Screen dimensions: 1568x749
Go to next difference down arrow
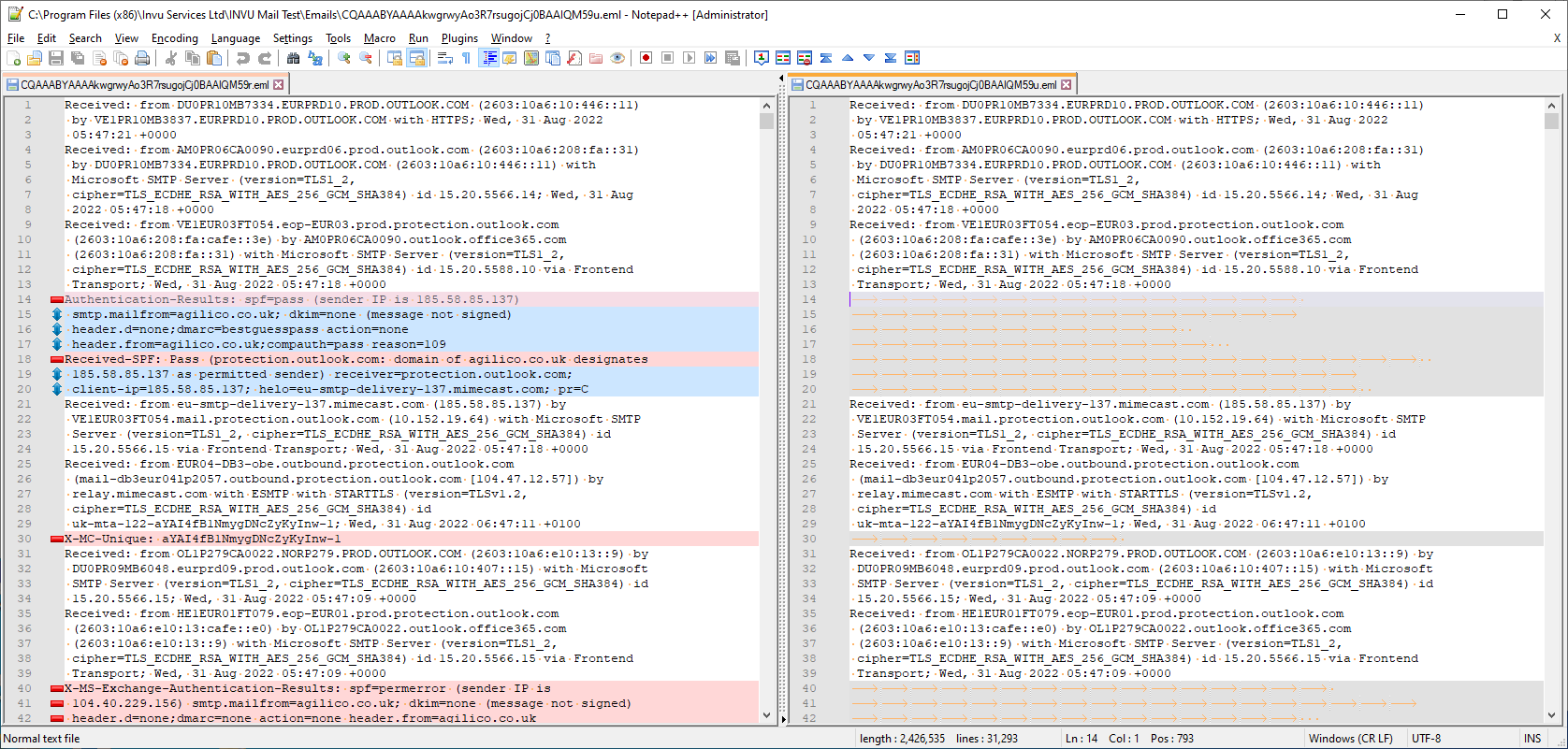(x=869, y=58)
